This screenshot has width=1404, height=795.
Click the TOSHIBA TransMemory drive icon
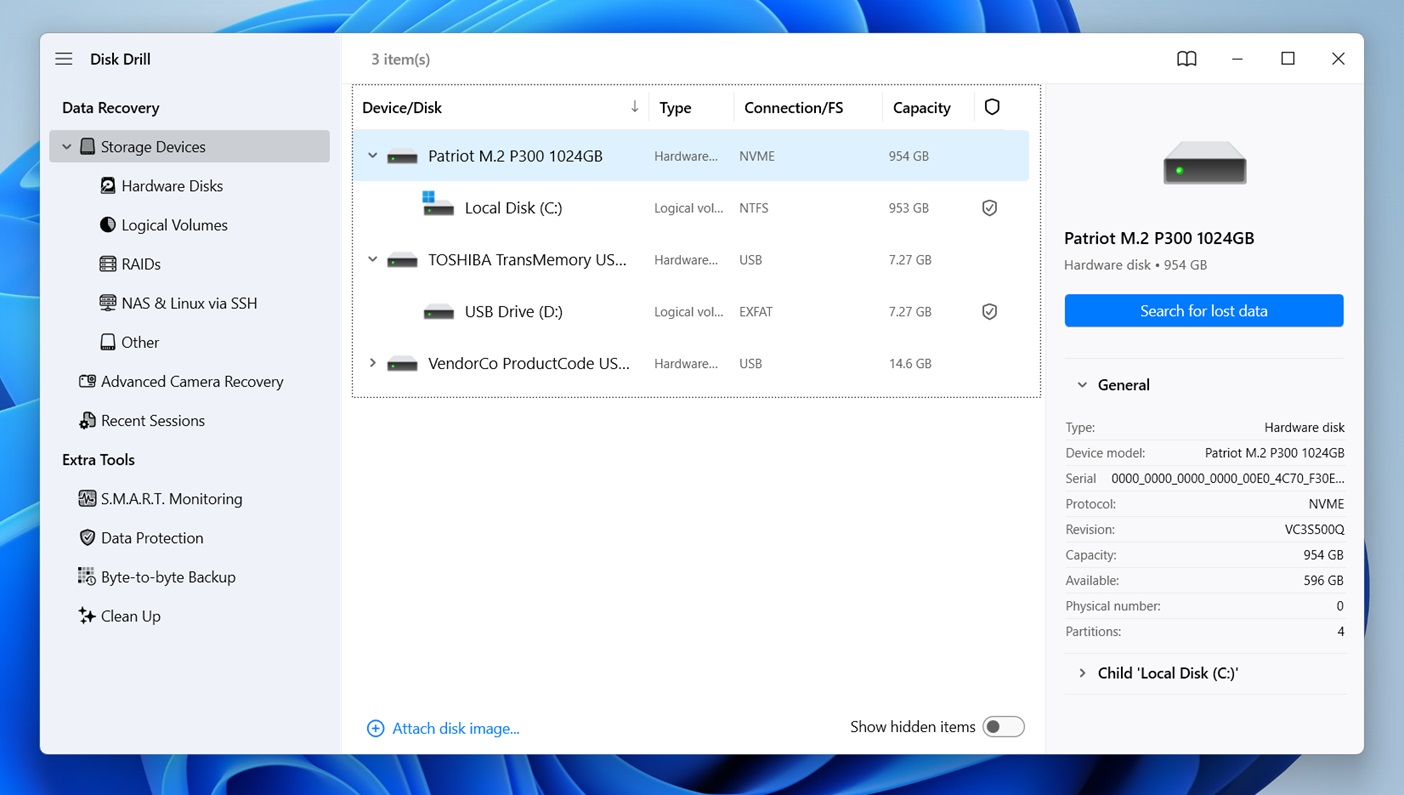pos(402,261)
